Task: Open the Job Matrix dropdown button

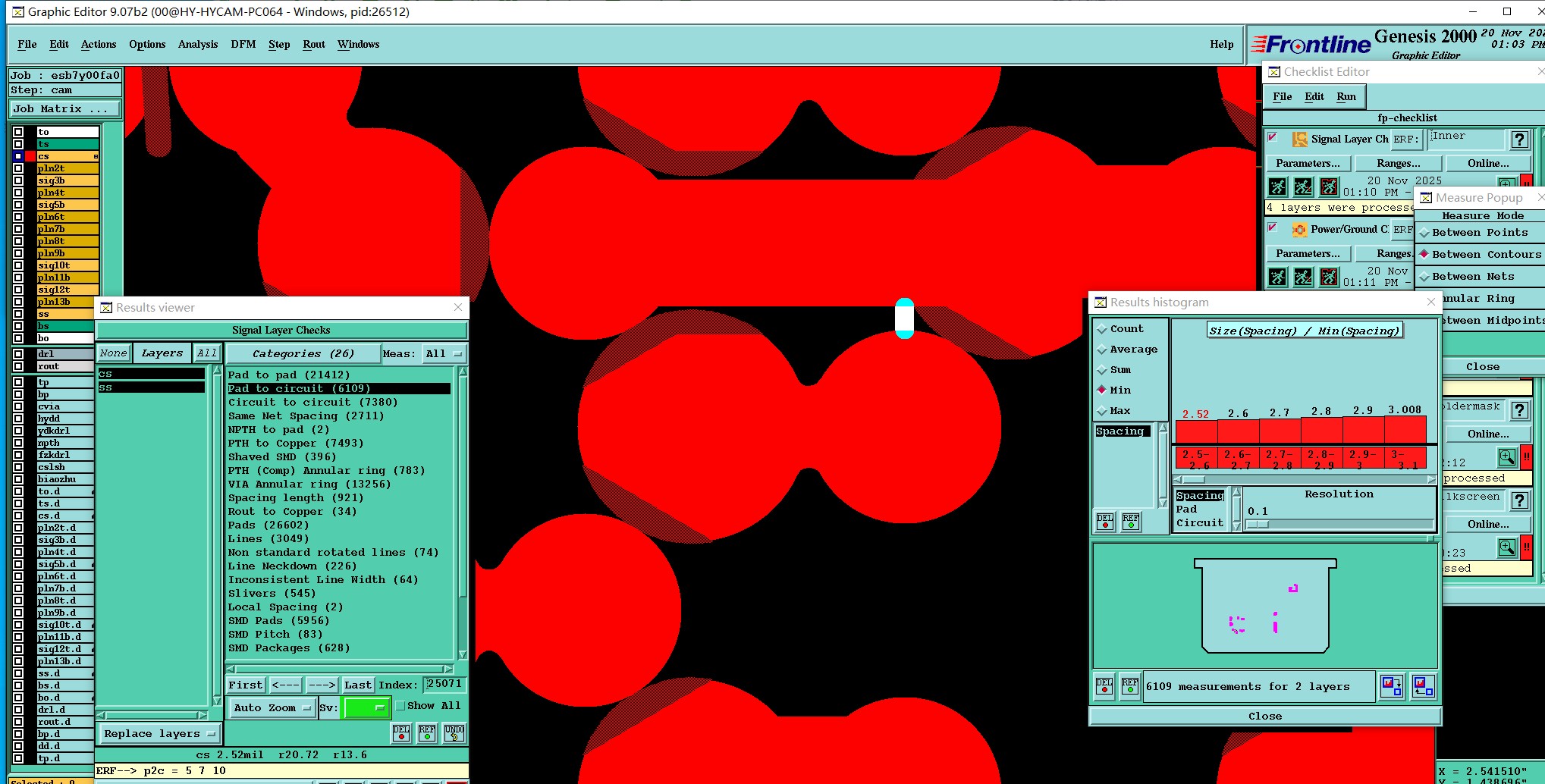Action: coord(64,109)
